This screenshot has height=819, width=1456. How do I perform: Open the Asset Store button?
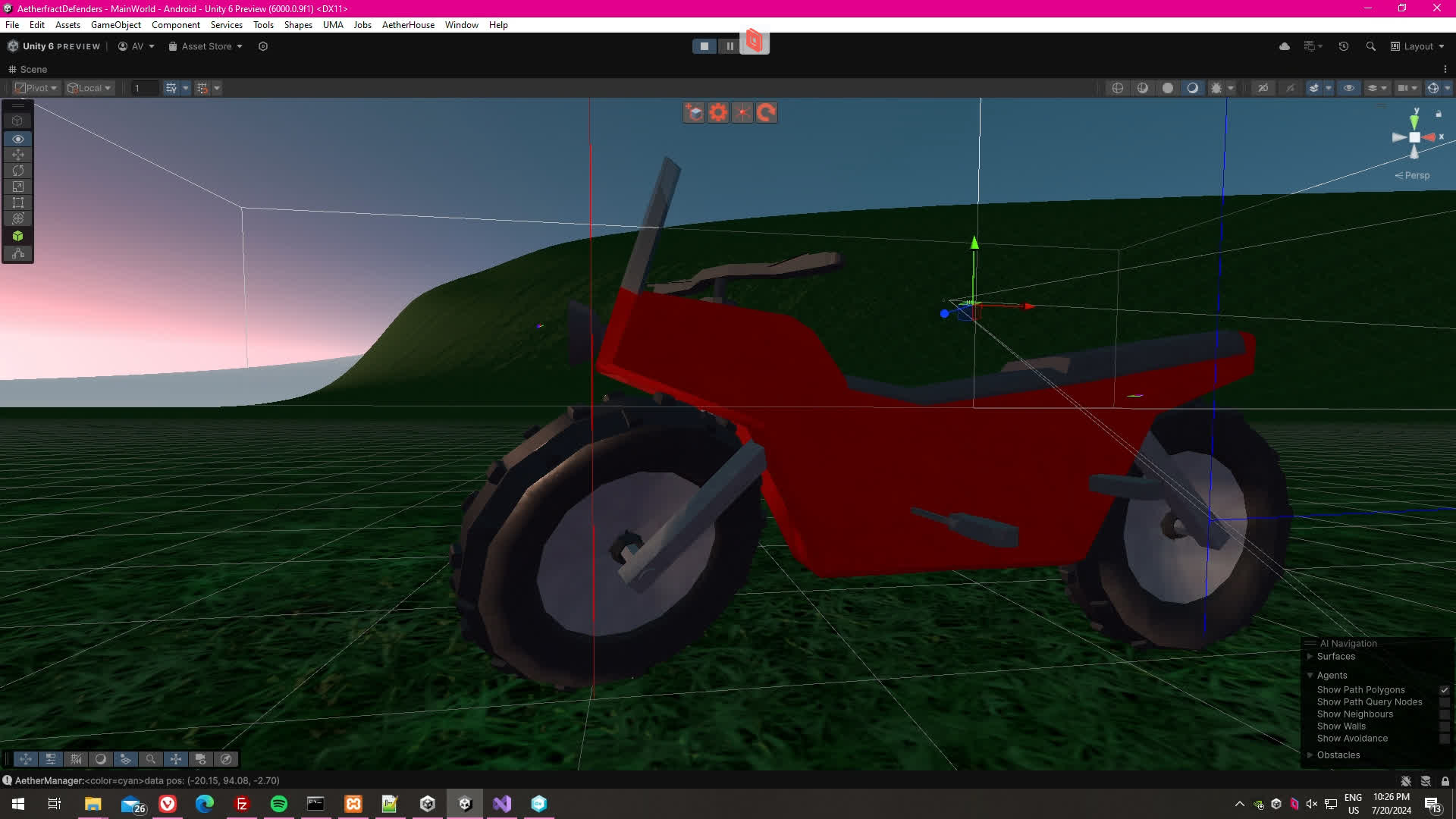pyautogui.click(x=206, y=46)
